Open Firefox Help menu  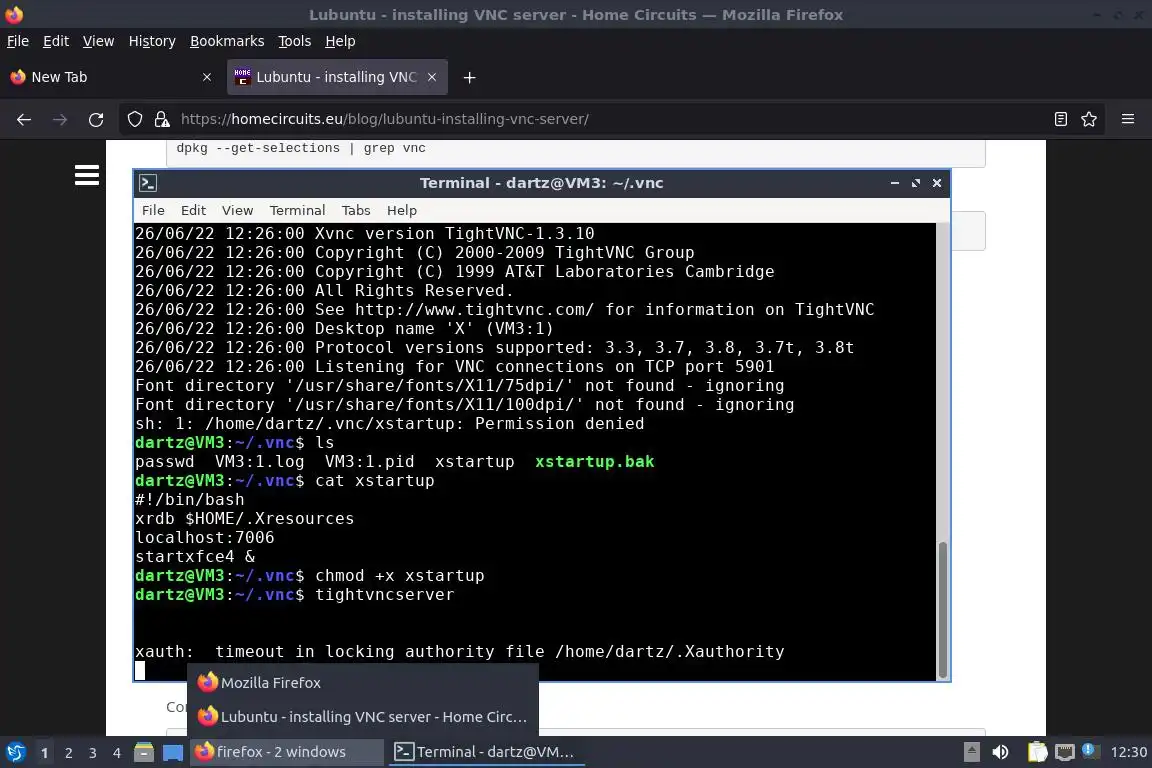pyautogui.click(x=340, y=41)
